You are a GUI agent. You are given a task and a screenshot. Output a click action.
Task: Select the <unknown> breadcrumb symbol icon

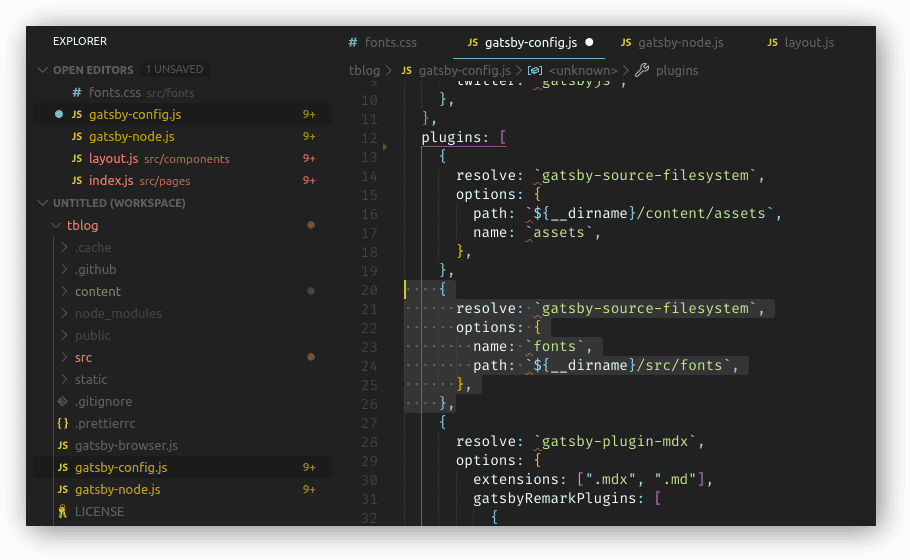coord(535,70)
